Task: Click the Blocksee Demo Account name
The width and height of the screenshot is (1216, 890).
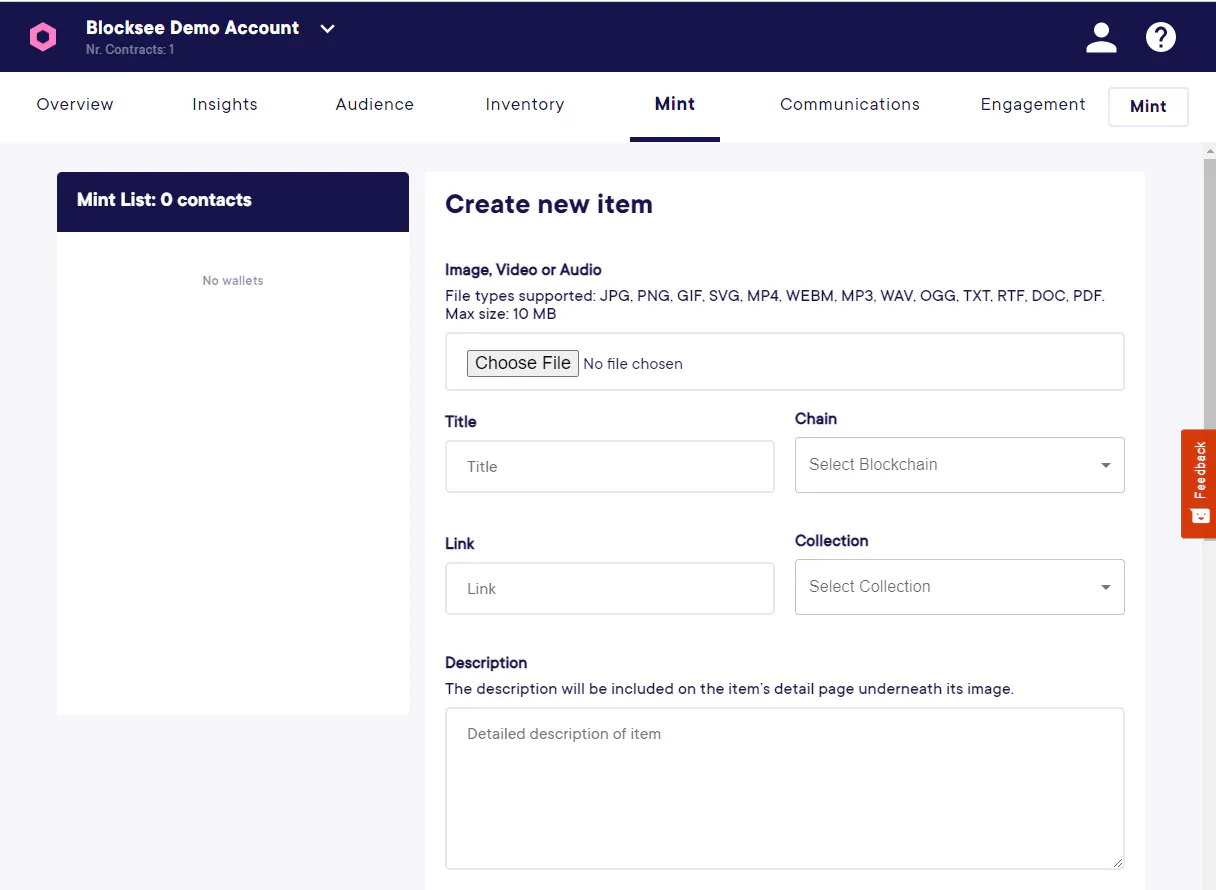Action: [x=192, y=28]
